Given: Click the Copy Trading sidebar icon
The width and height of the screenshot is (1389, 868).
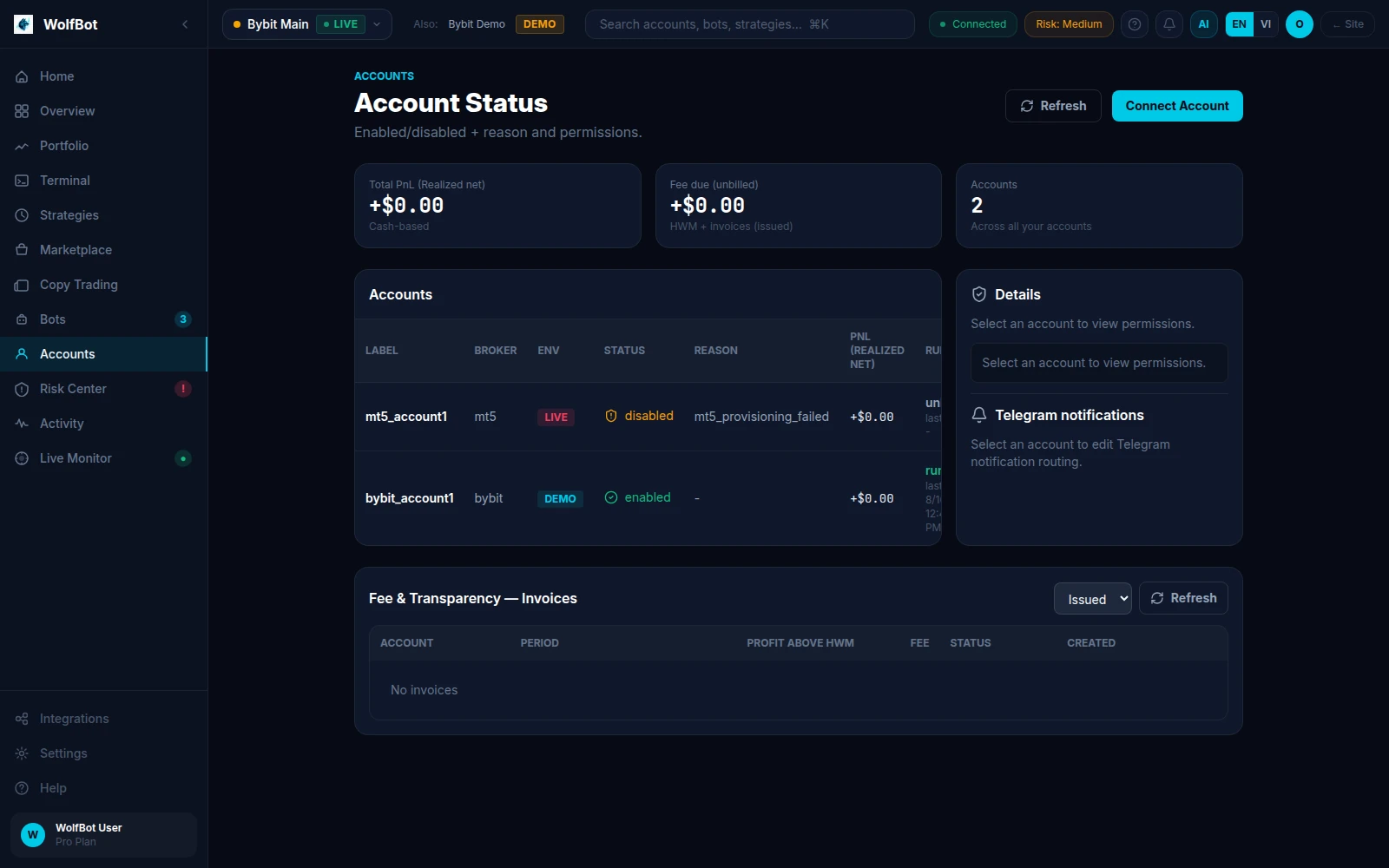Looking at the screenshot, I should (x=22, y=285).
